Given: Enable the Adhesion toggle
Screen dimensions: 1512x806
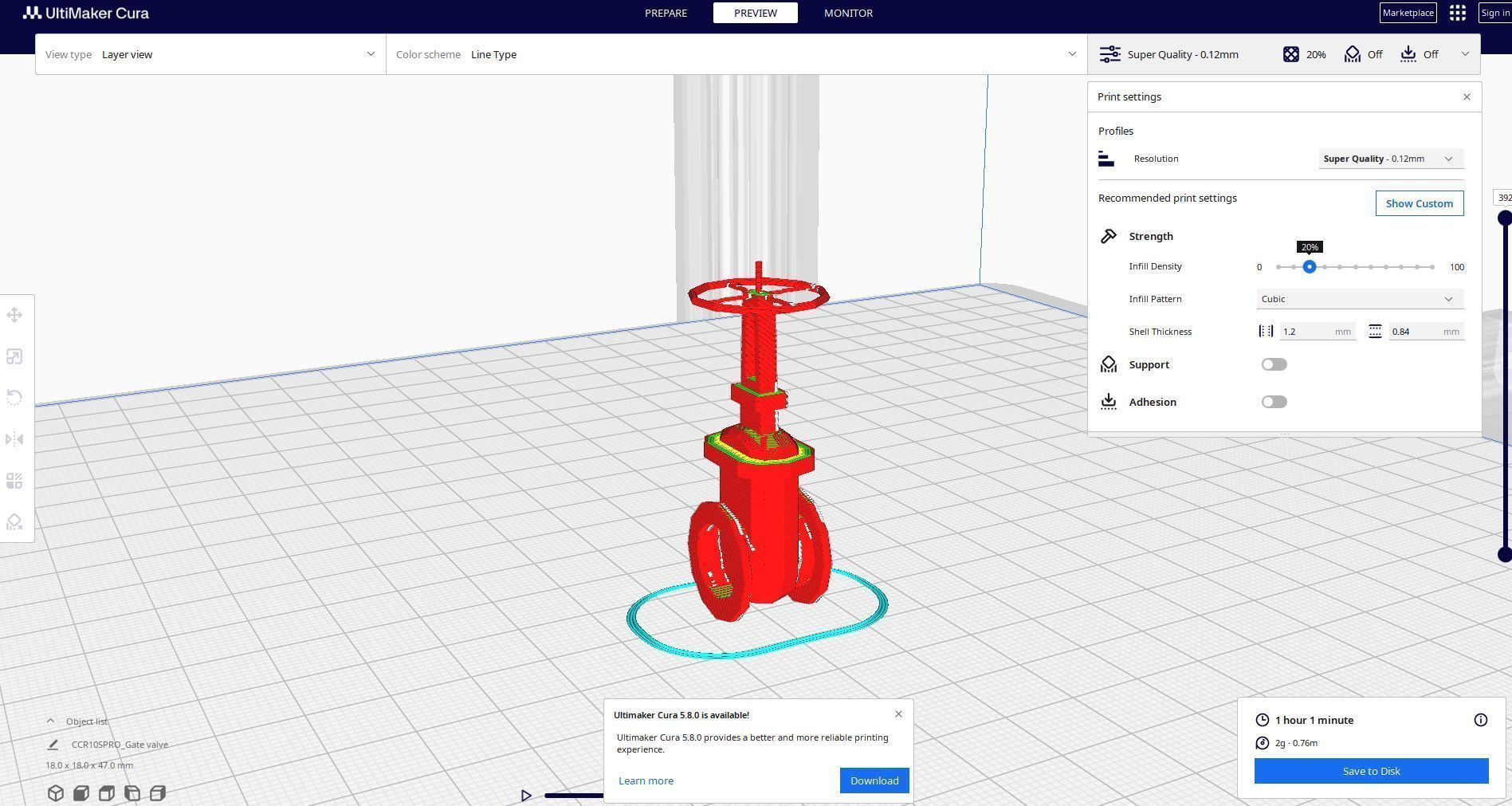Looking at the screenshot, I should 1274,402.
